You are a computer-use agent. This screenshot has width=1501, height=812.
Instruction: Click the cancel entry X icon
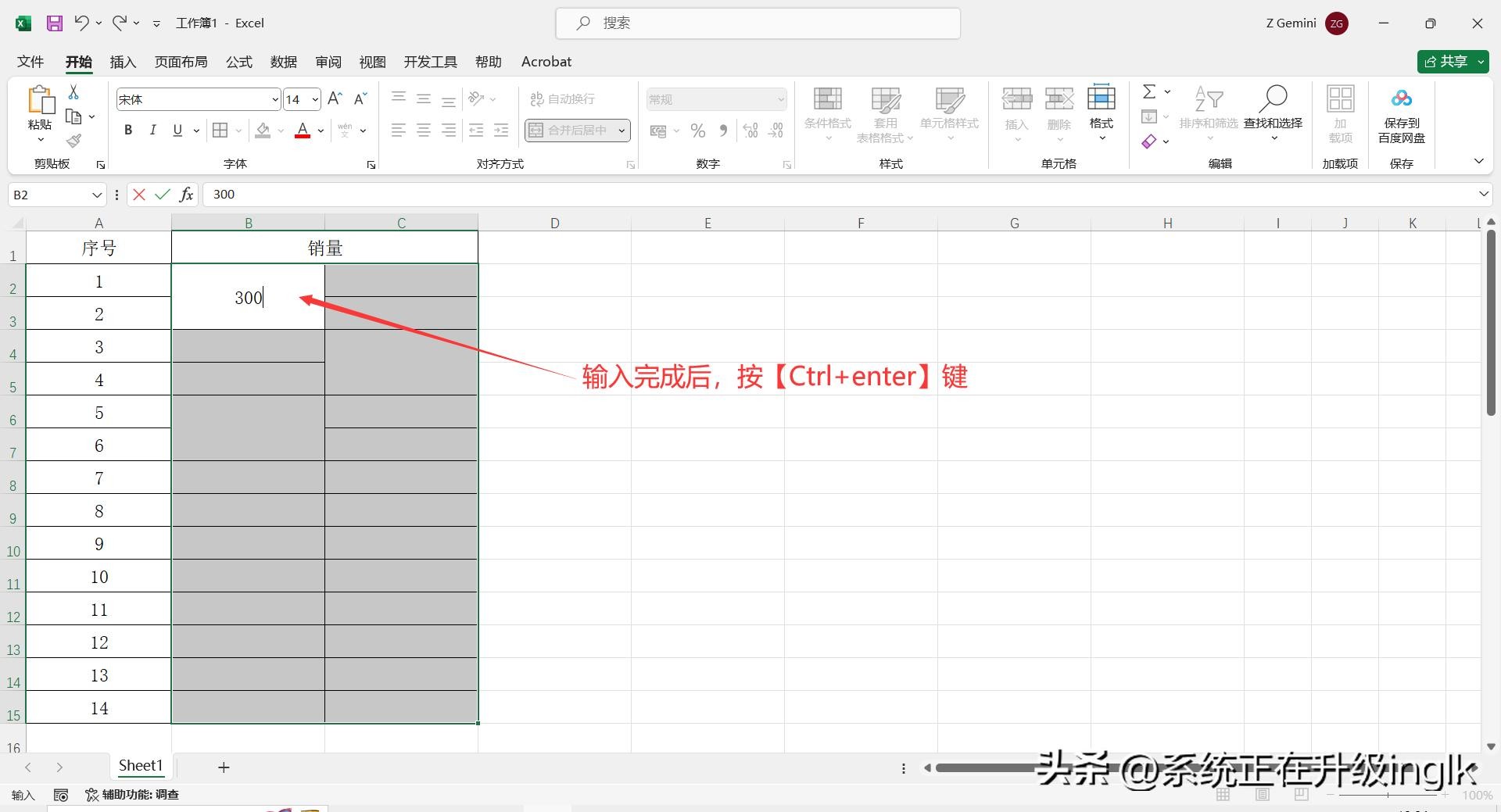pos(139,195)
